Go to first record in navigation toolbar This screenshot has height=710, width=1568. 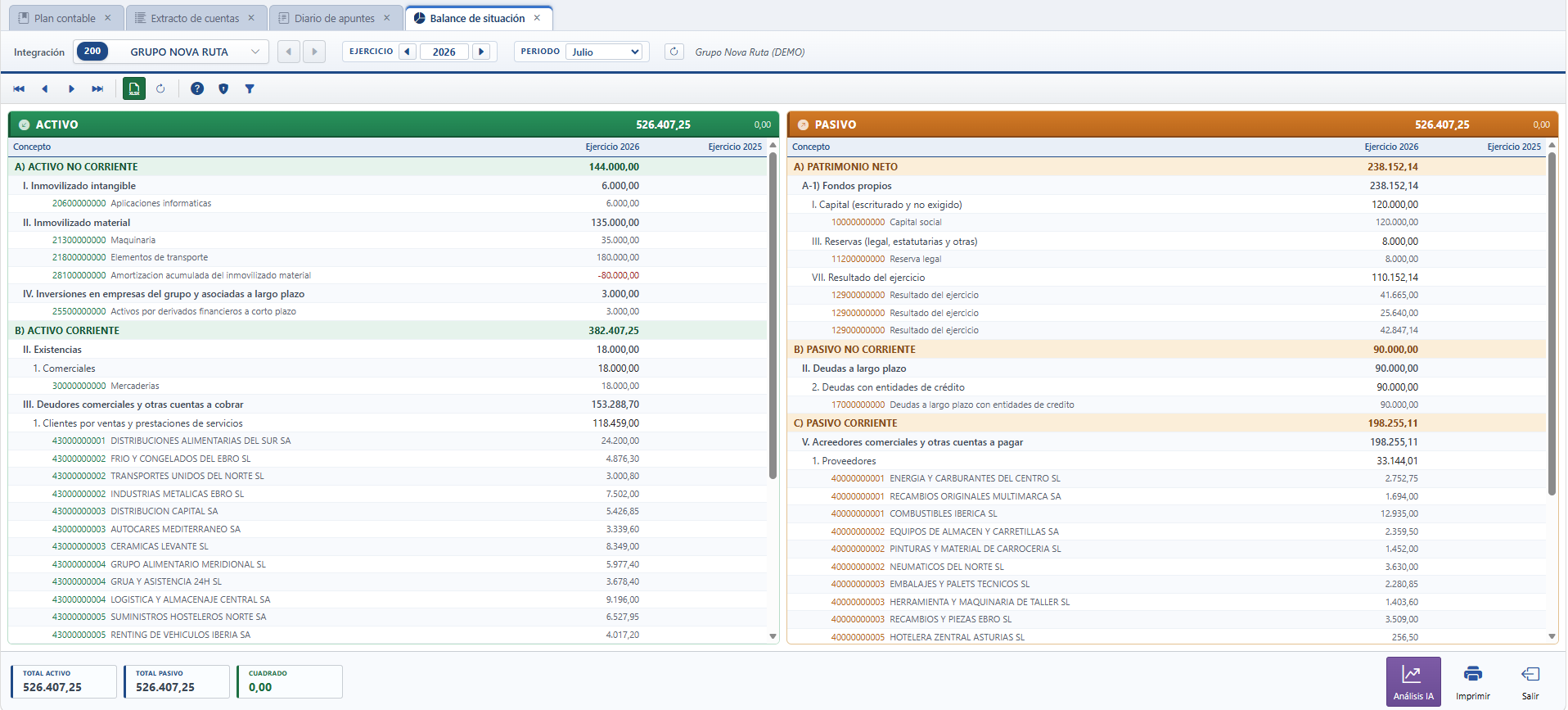click(19, 88)
